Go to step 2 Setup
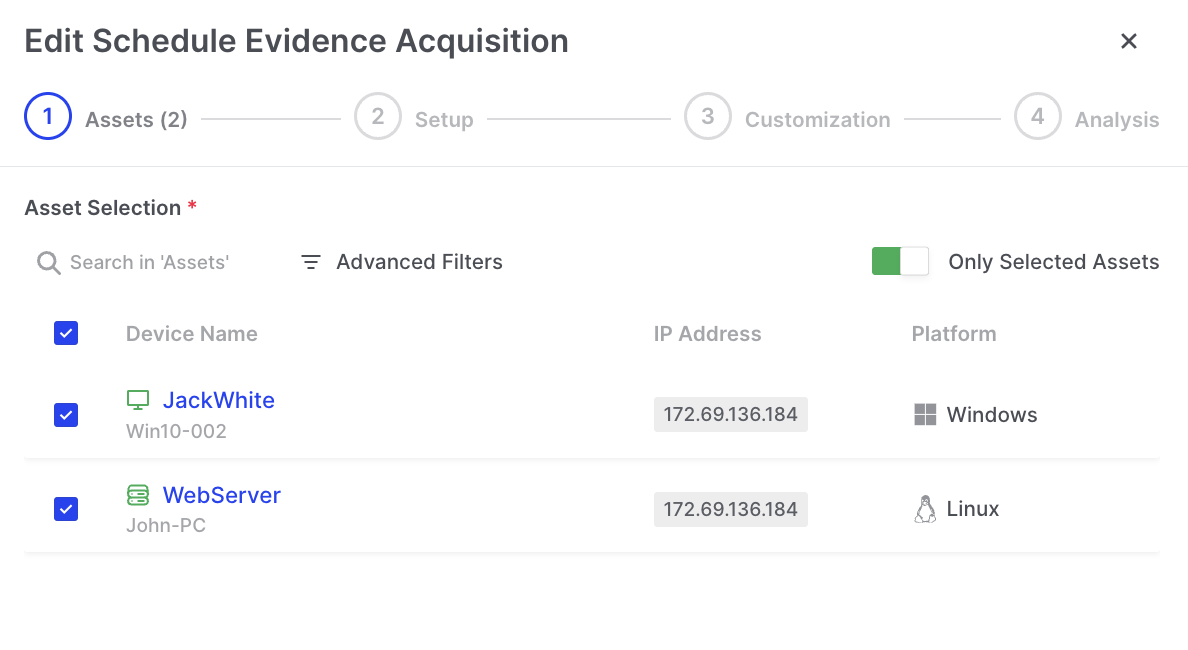This screenshot has width=1188, height=650. (378, 117)
